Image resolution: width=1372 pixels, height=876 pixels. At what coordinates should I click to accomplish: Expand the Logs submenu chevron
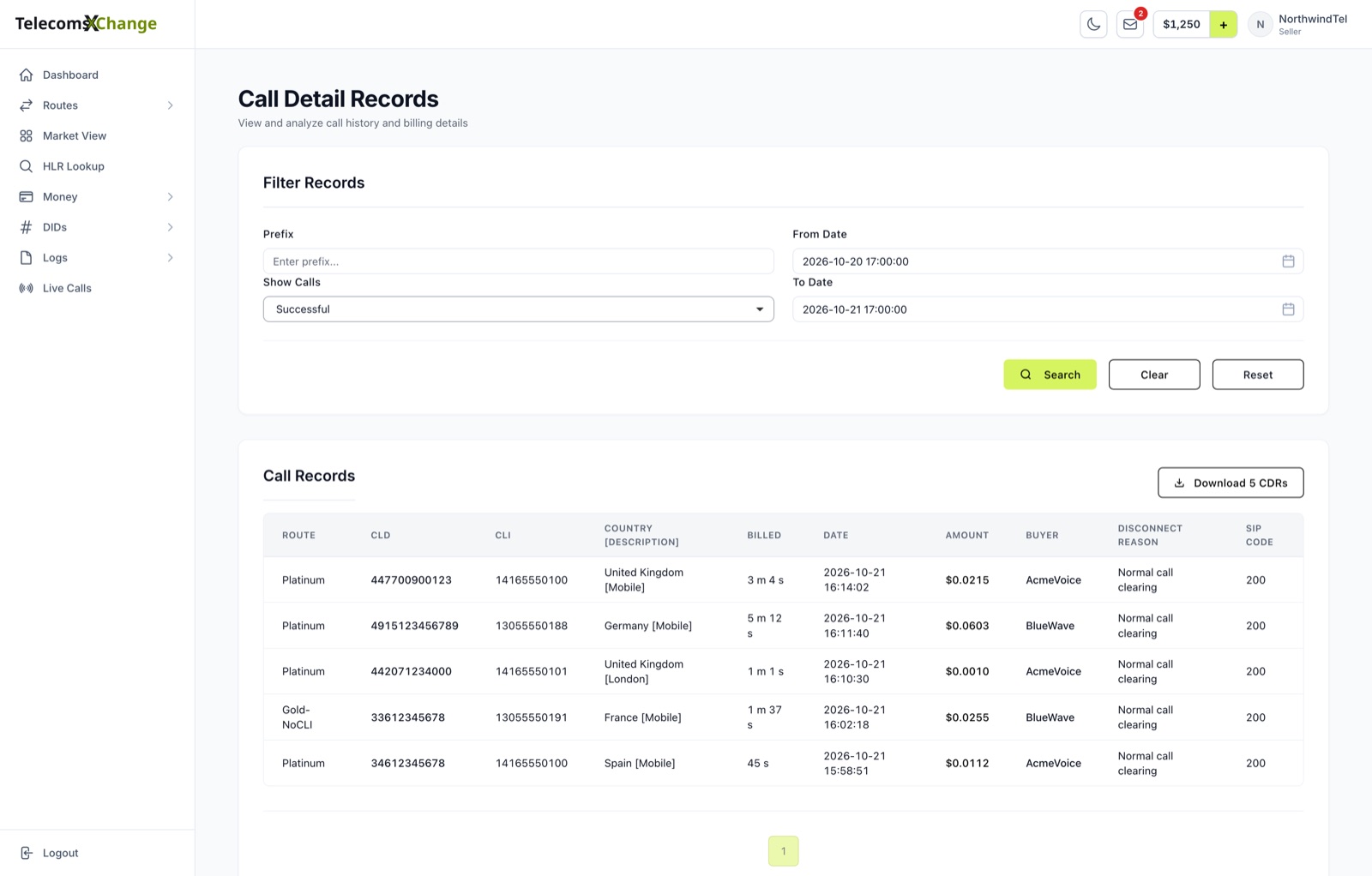pos(170,257)
